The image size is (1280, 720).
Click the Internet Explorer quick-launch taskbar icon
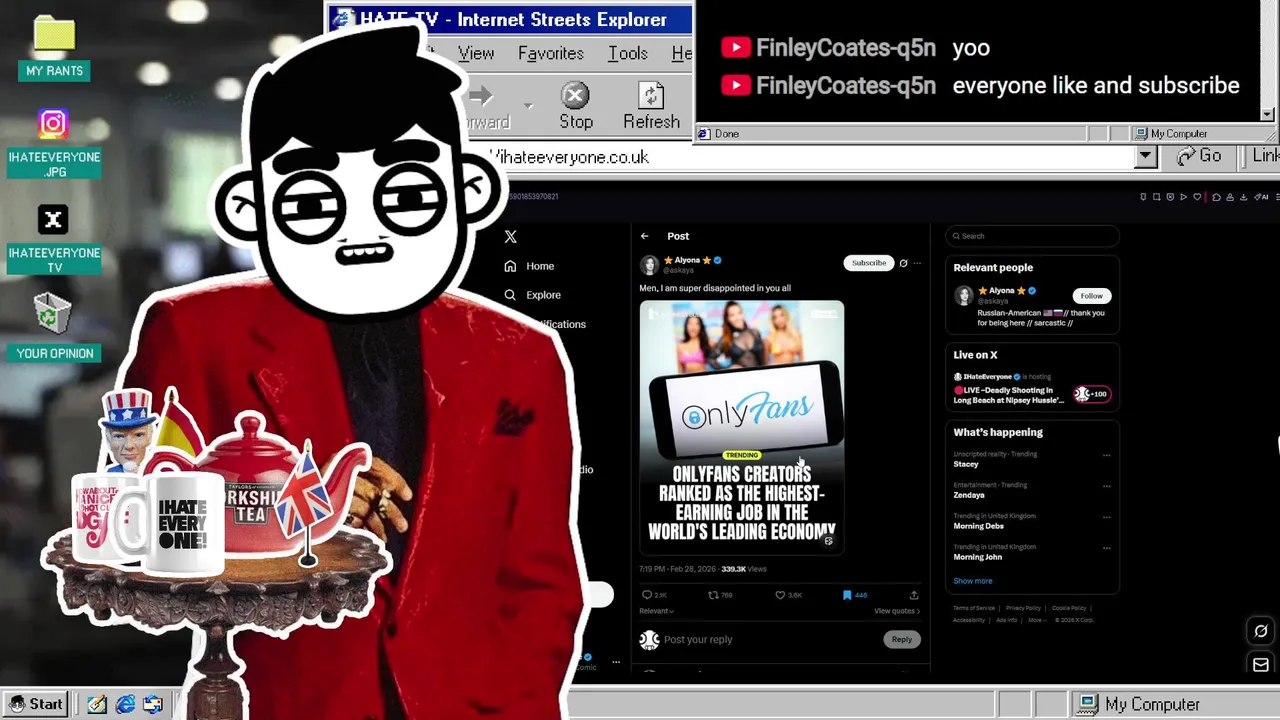125,704
